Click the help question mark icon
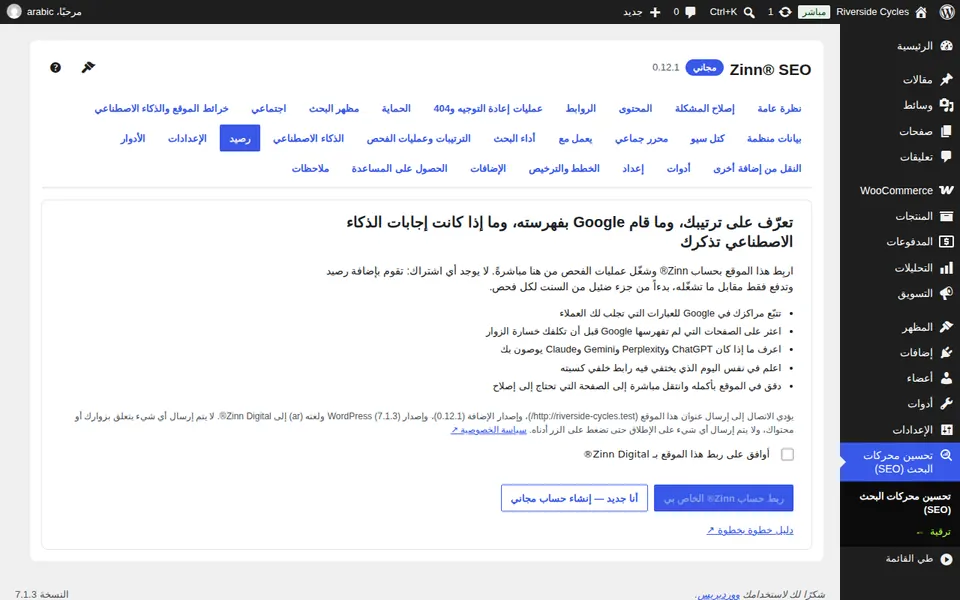 (x=56, y=67)
